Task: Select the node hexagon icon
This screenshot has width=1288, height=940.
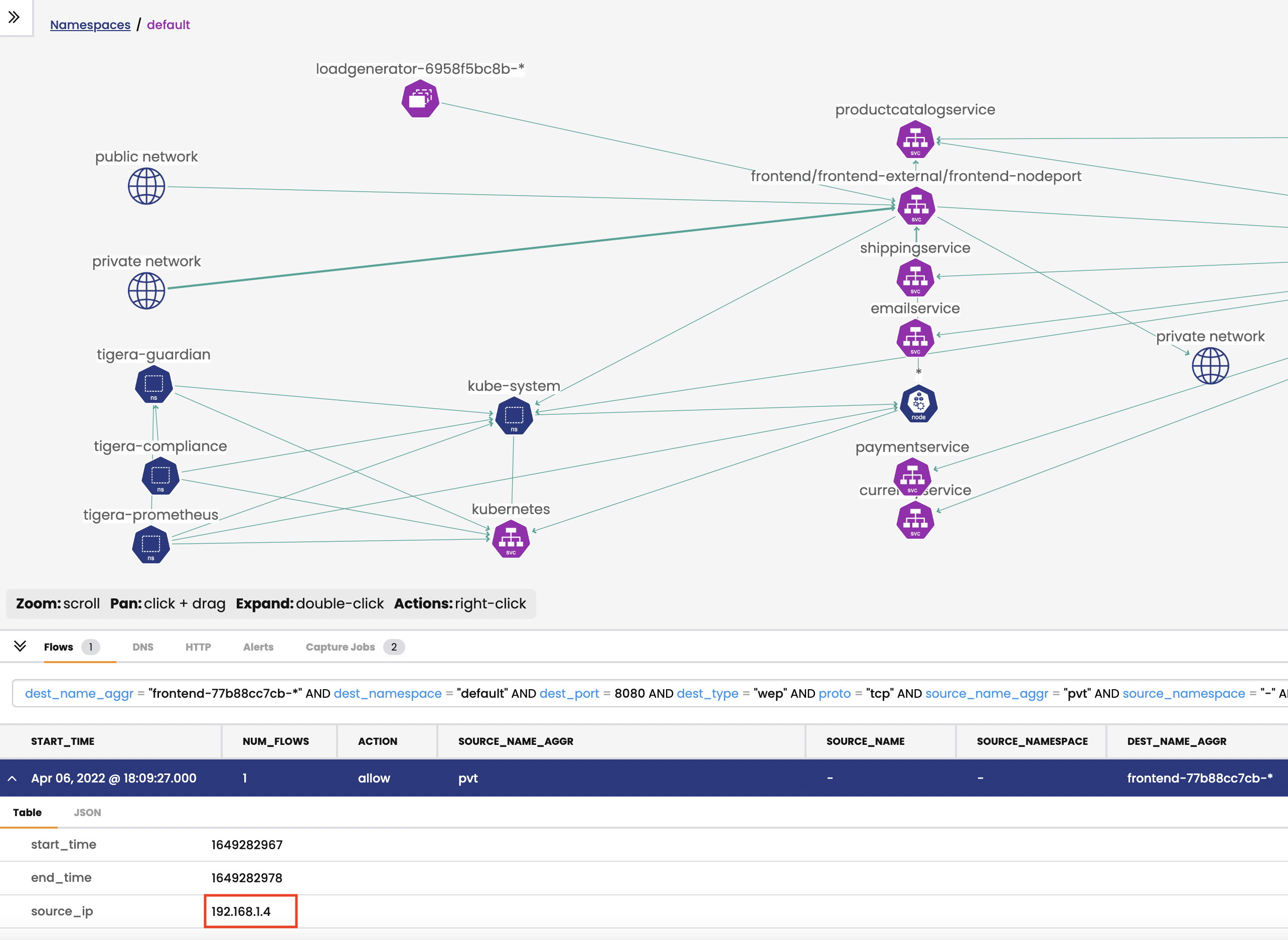Action: (918, 404)
